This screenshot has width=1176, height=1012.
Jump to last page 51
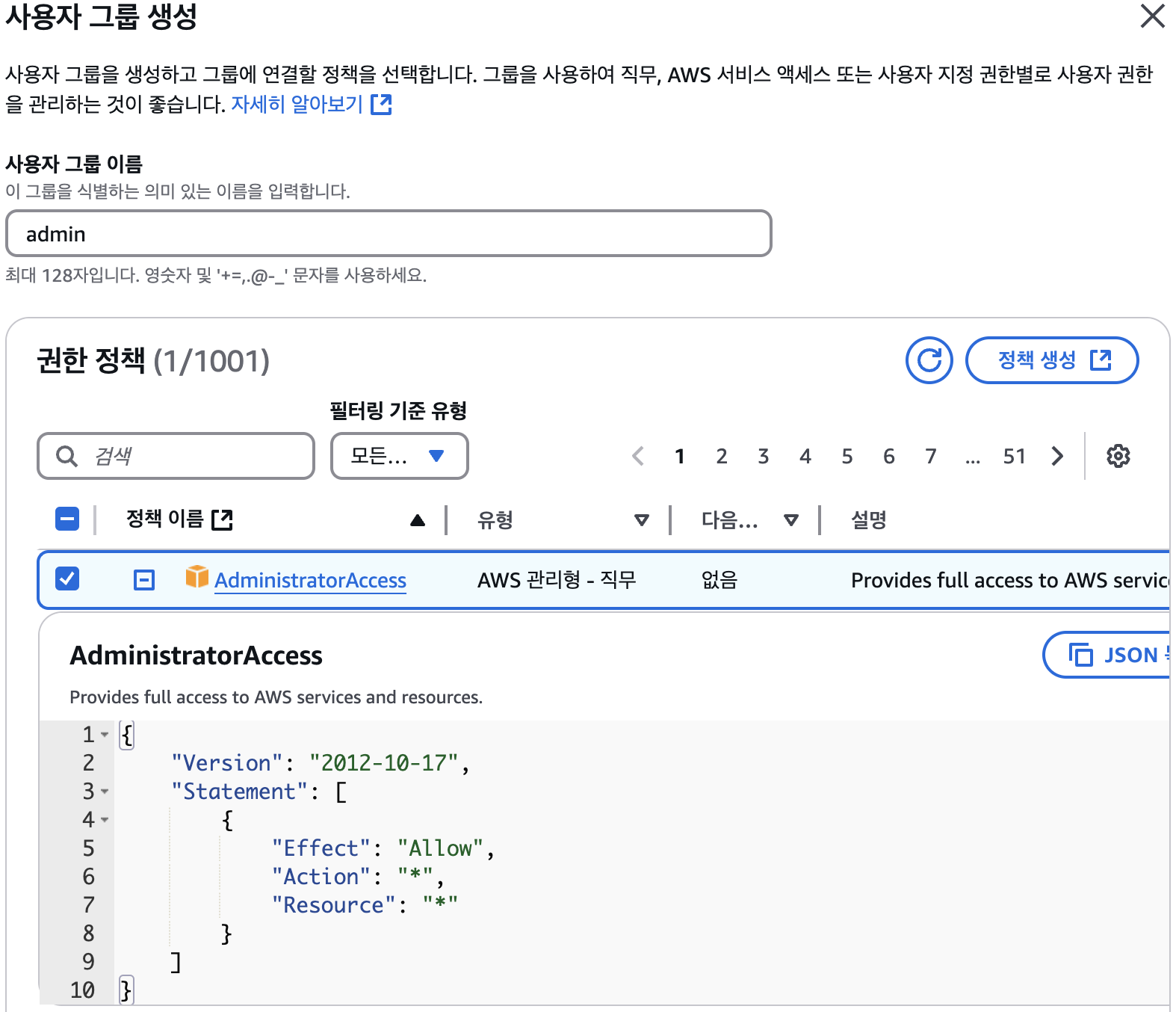click(x=1015, y=456)
